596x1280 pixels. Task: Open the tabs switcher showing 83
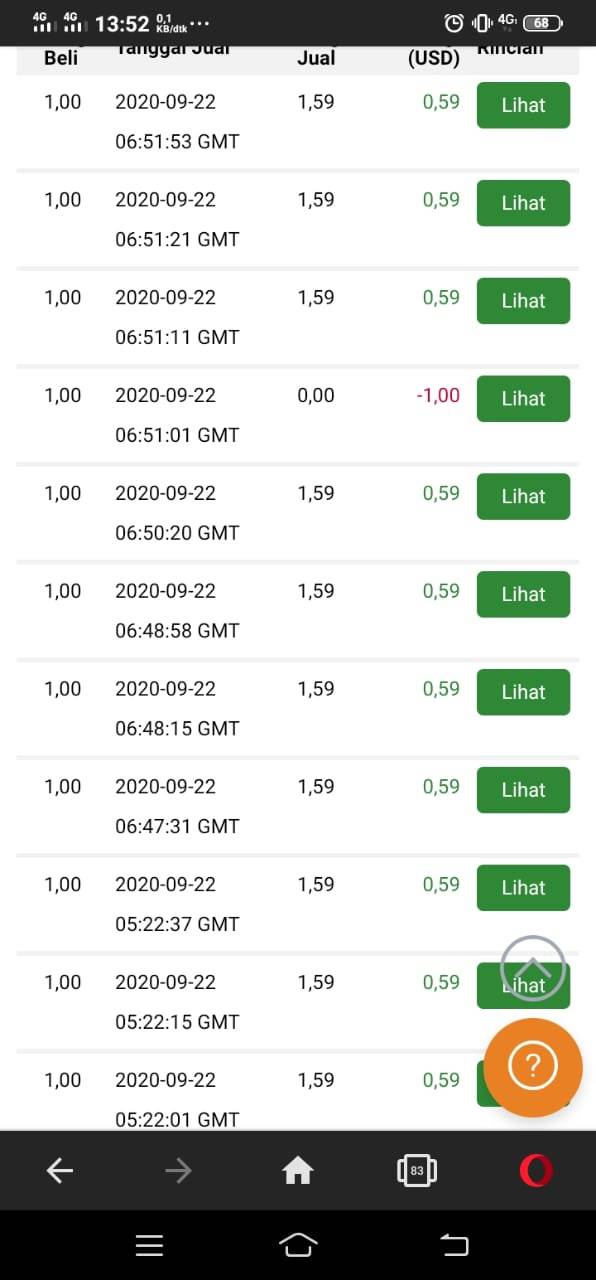tap(417, 1170)
